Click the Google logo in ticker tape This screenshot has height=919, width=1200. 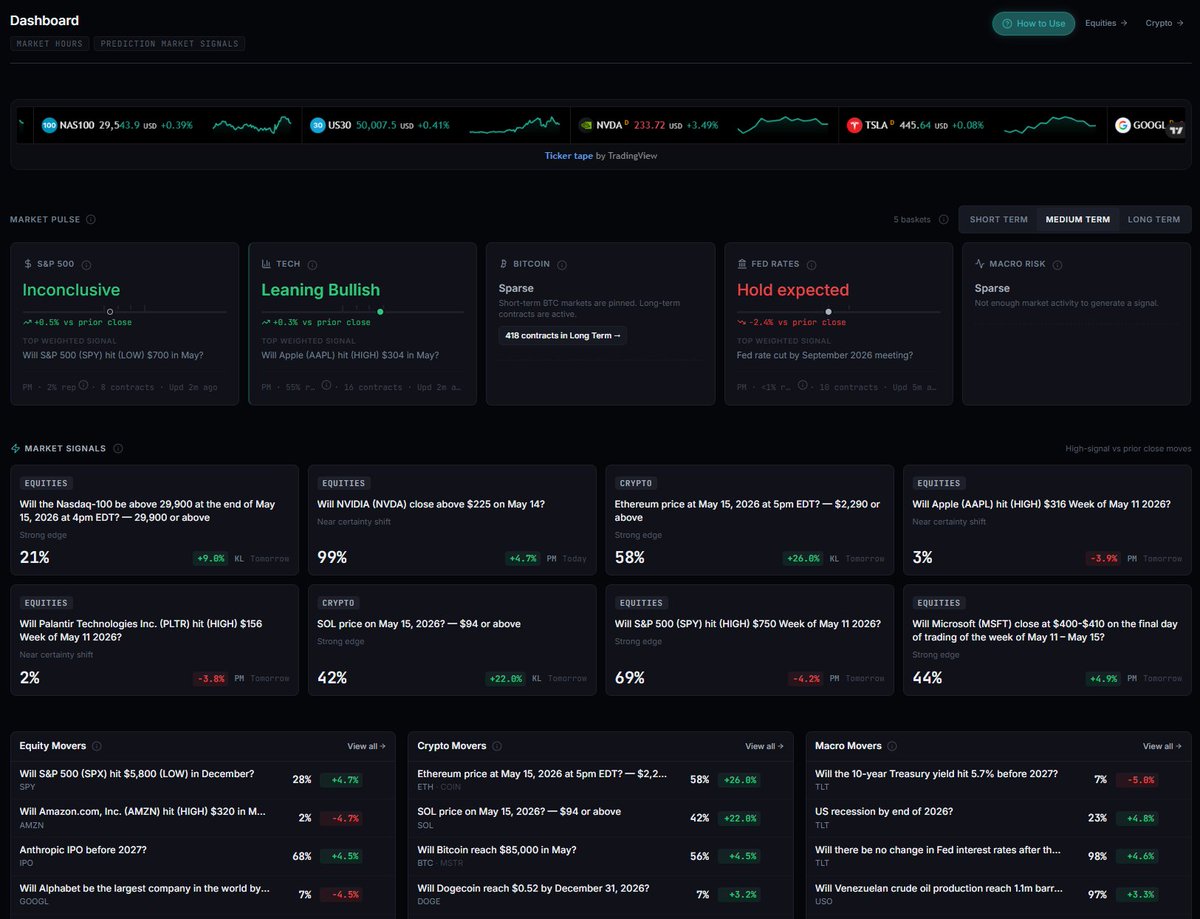[x=1123, y=125]
